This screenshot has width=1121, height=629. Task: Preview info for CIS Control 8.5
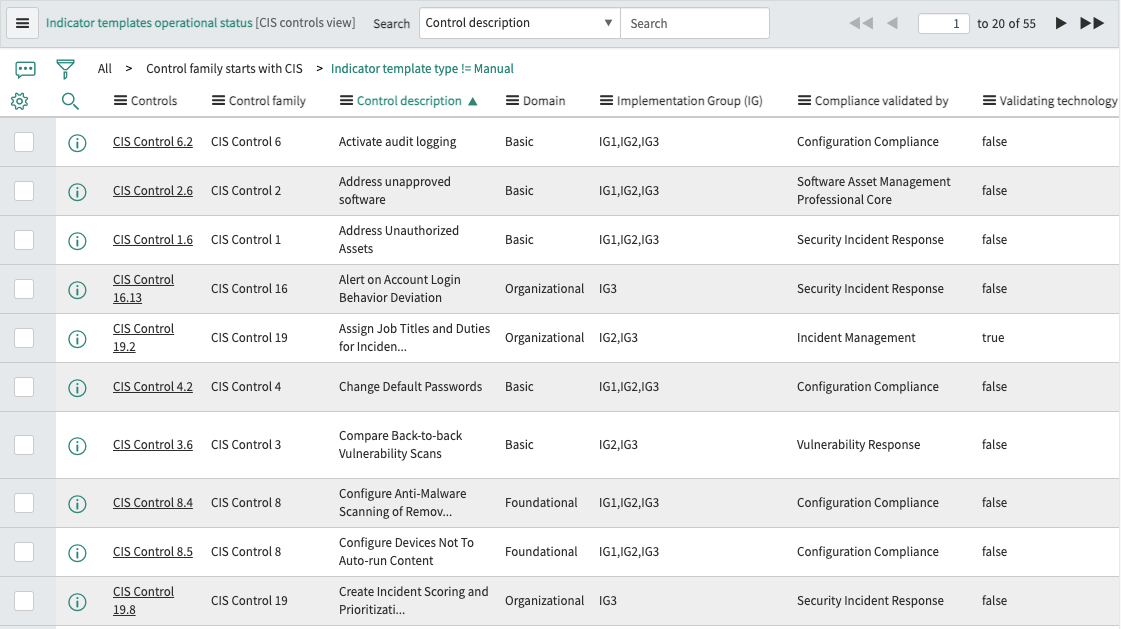pos(77,553)
